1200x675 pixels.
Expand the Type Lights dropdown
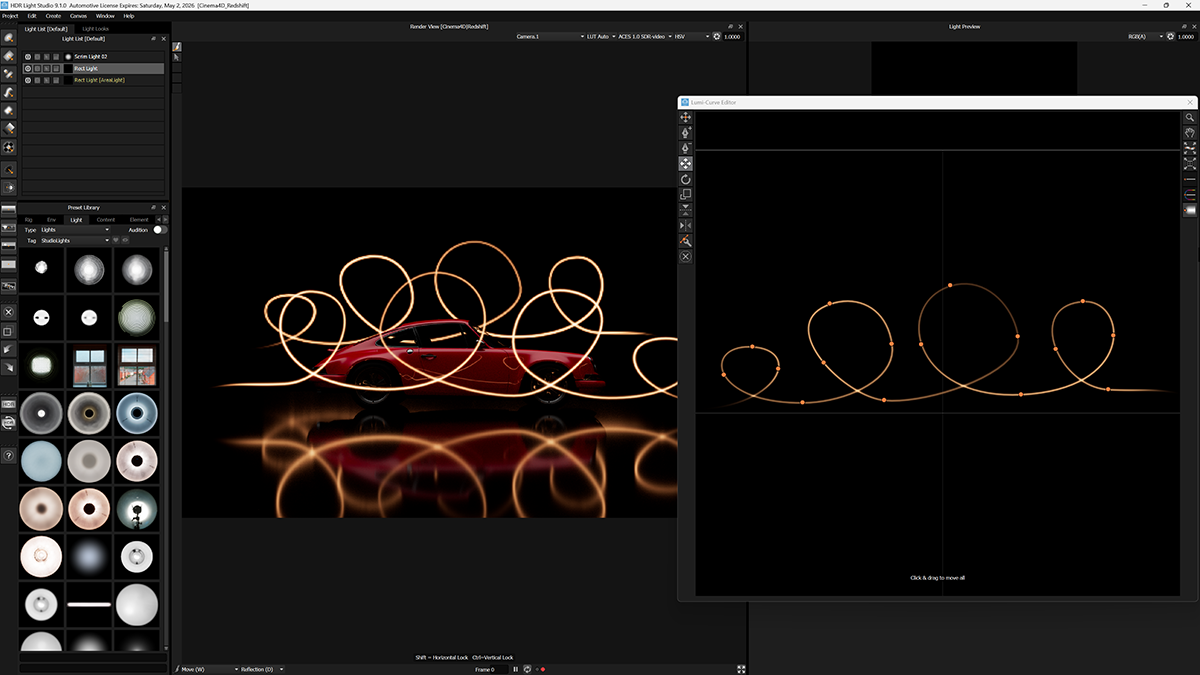[x=75, y=230]
